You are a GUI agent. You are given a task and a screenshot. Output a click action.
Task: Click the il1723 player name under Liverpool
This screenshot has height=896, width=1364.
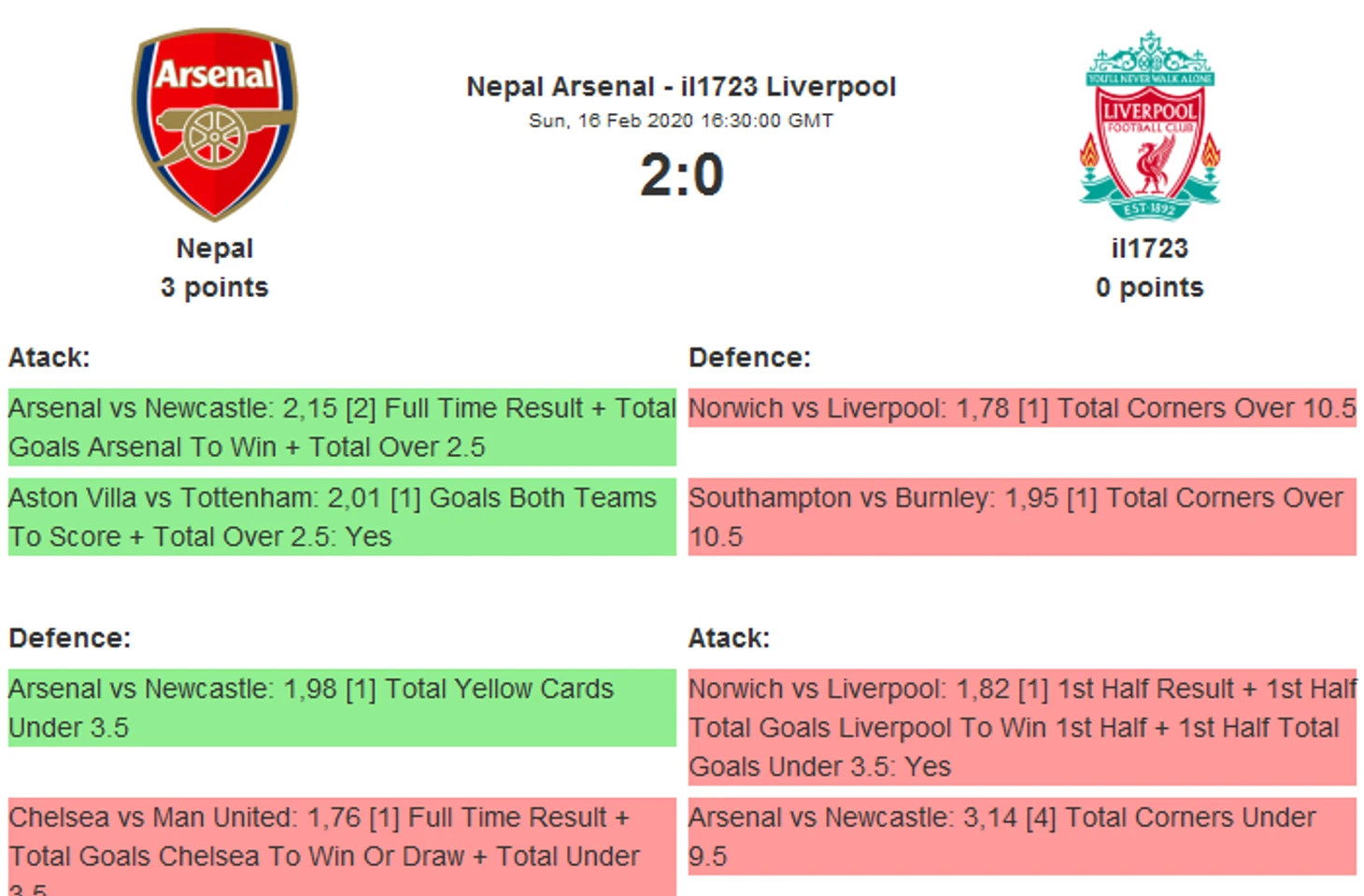point(1150,249)
